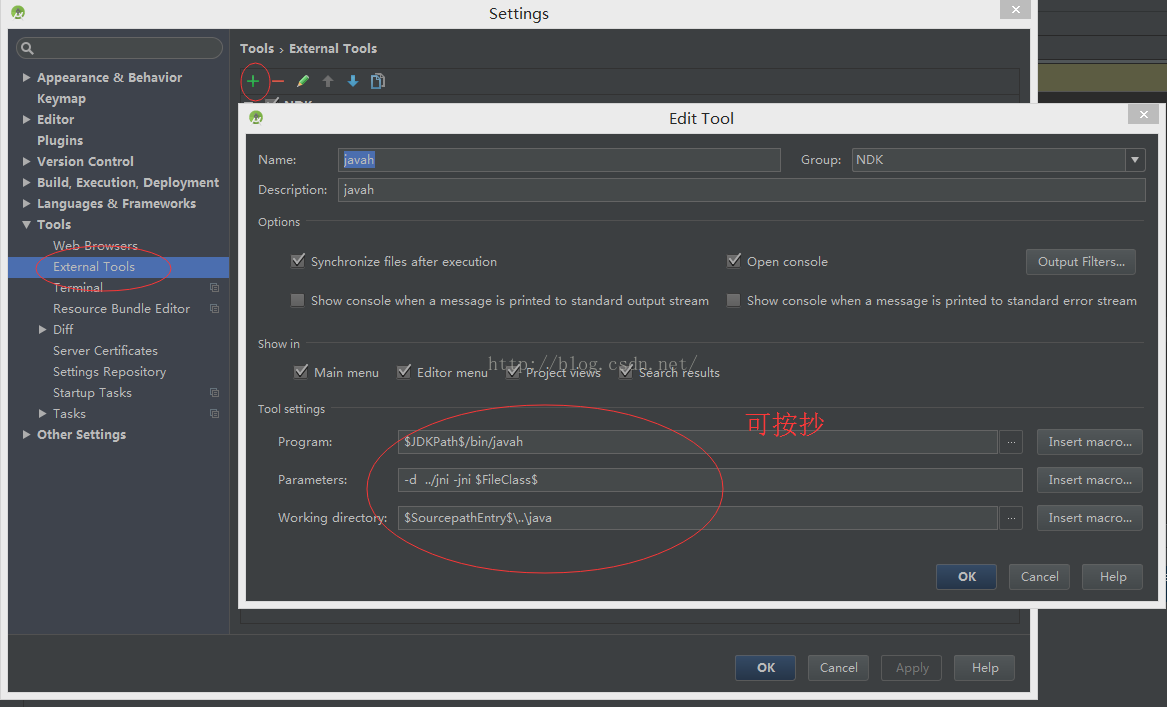Select Resource Bundle Editor item
1167x707 pixels.
121,308
